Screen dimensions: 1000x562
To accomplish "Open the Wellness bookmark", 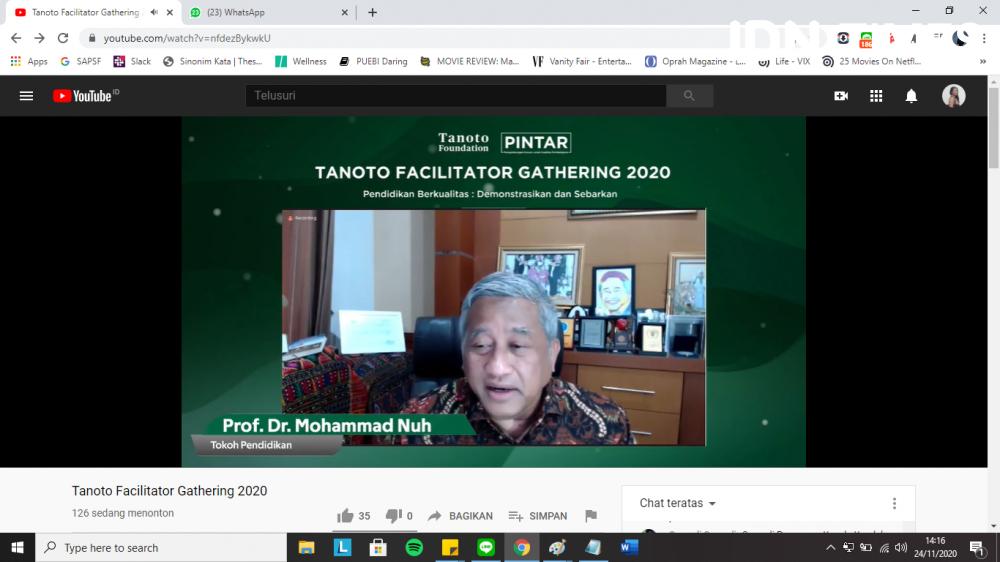I will [300, 61].
